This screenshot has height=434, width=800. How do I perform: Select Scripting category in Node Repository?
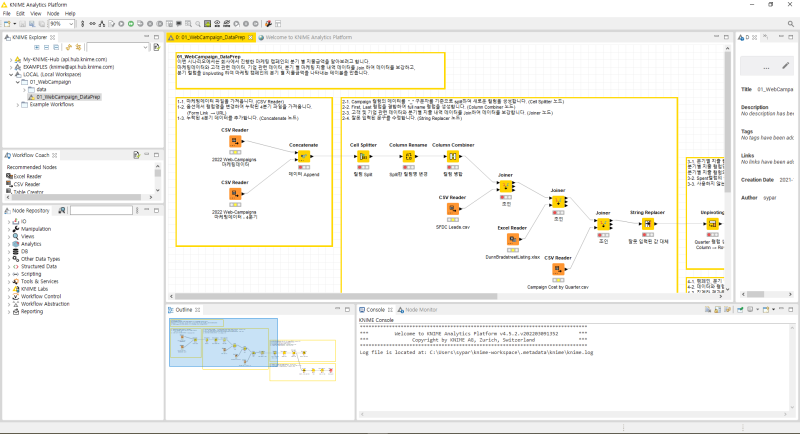[31, 274]
